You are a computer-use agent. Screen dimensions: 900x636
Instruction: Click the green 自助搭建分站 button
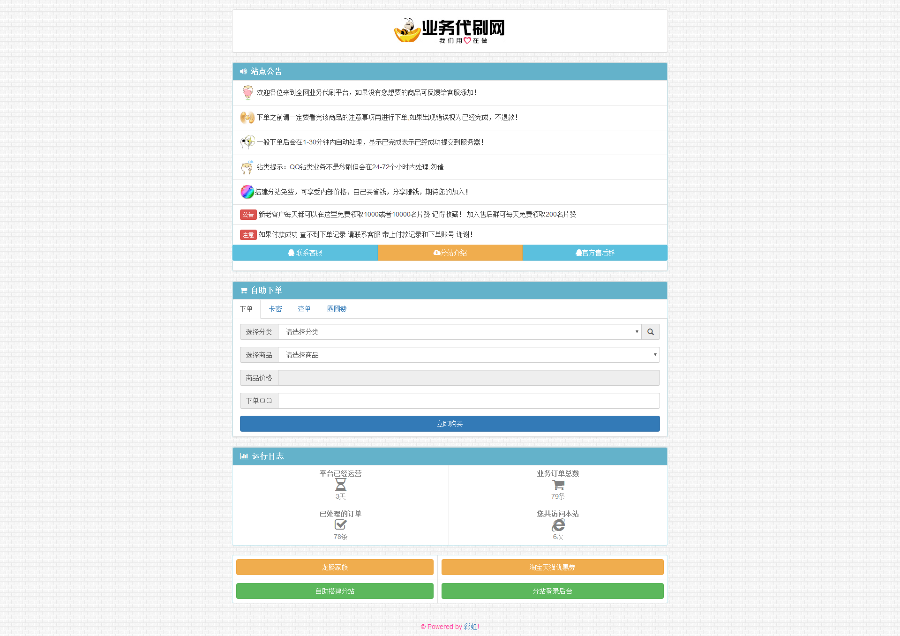coord(335,591)
